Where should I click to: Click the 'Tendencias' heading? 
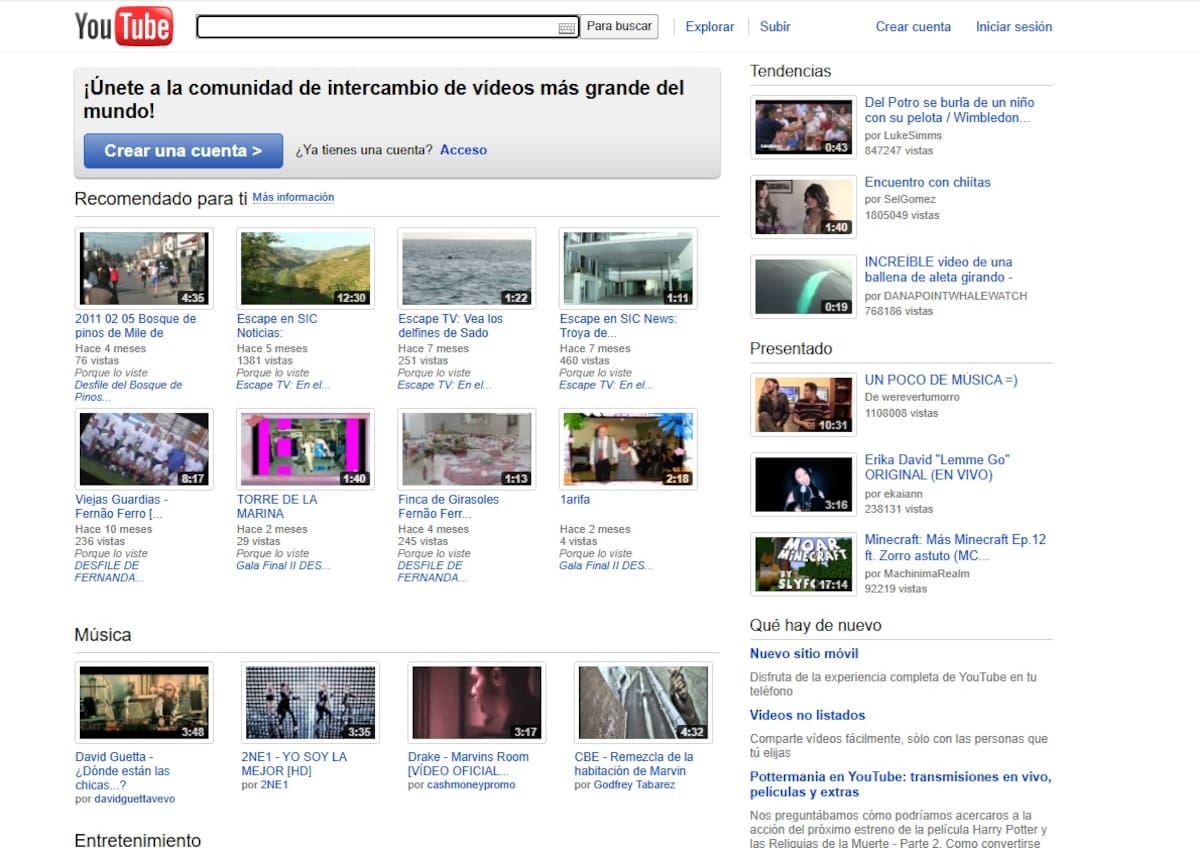pyautogui.click(x=790, y=71)
